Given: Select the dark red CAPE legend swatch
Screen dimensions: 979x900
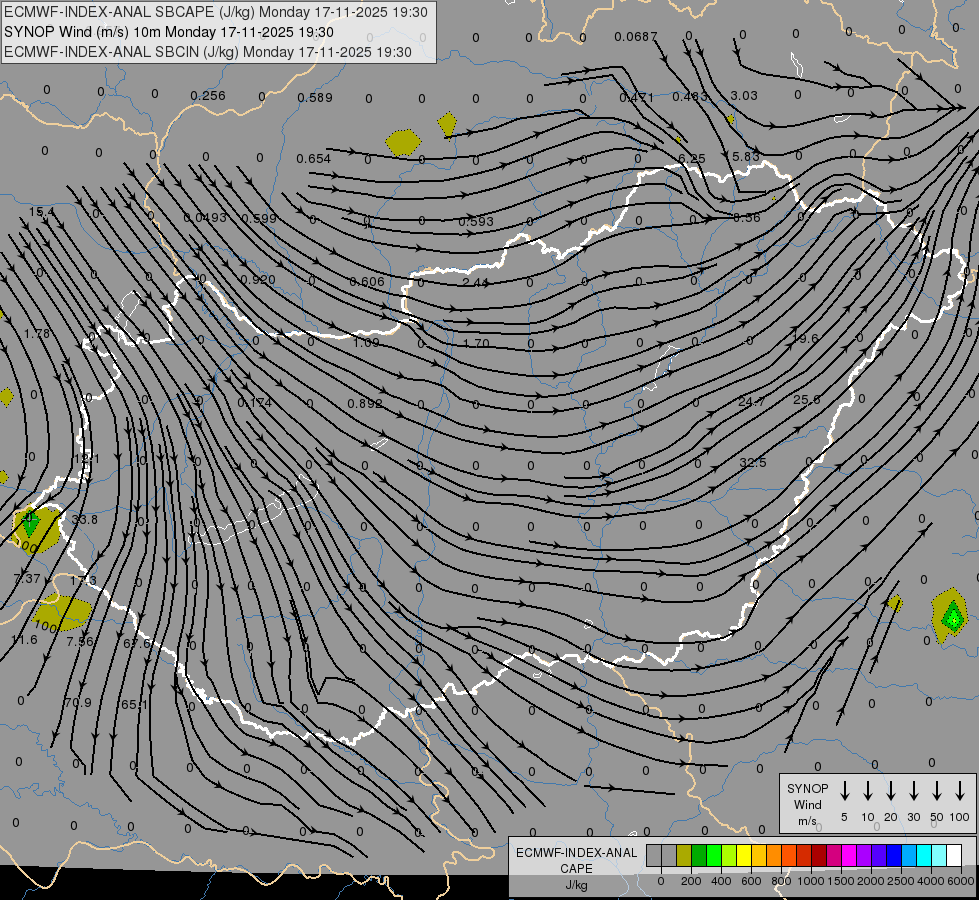Looking at the screenshot, I should coord(819,855).
